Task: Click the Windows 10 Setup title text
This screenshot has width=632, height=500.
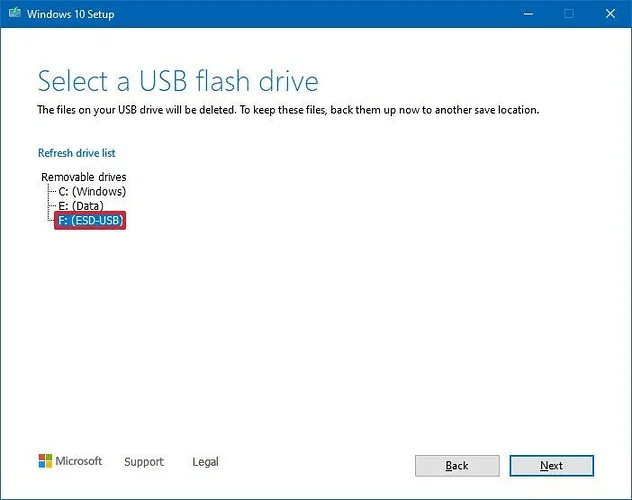Action: coord(71,14)
